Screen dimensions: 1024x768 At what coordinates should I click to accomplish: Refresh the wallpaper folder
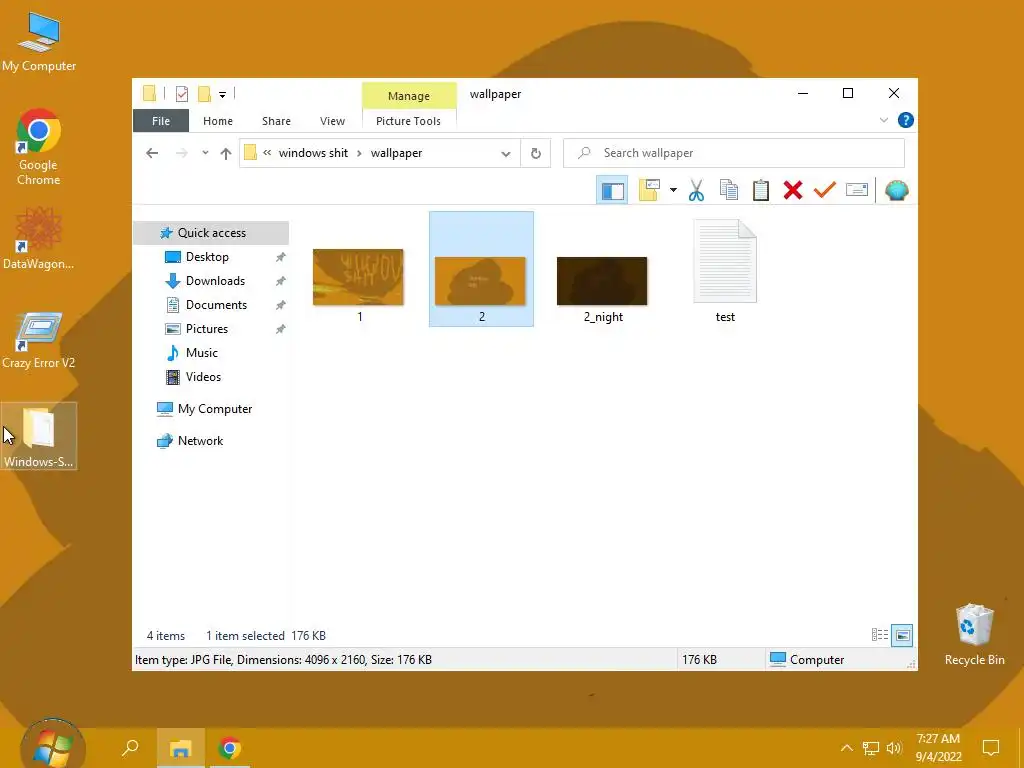tap(536, 153)
